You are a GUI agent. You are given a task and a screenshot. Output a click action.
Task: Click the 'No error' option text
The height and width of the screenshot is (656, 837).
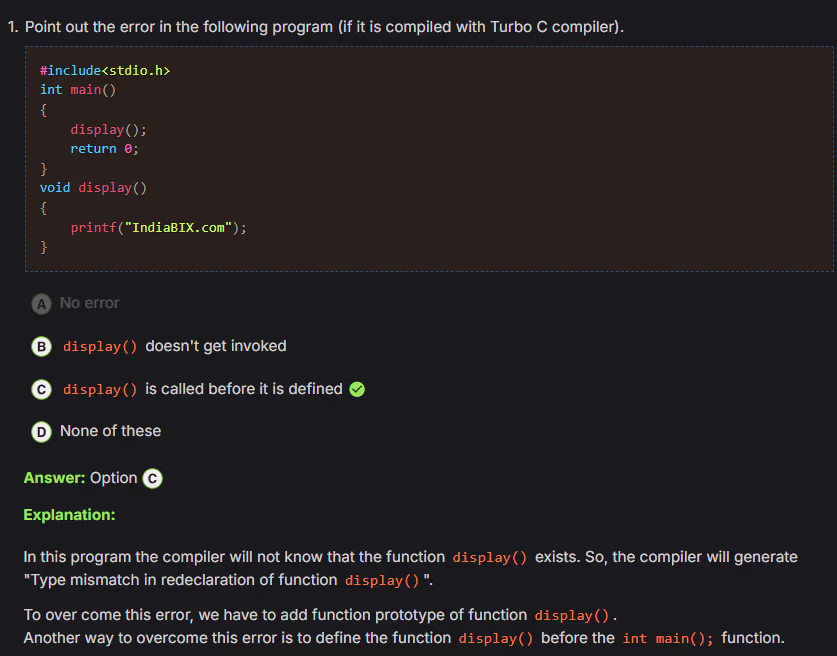pos(89,303)
